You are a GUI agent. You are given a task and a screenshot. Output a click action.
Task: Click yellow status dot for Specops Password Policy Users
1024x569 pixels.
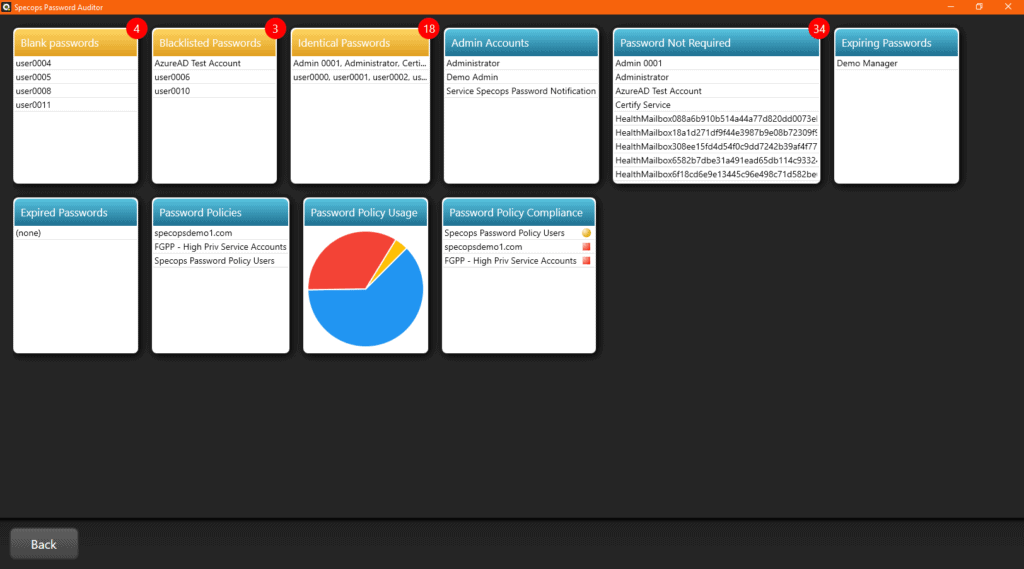pyautogui.click(x=586, y=233)
